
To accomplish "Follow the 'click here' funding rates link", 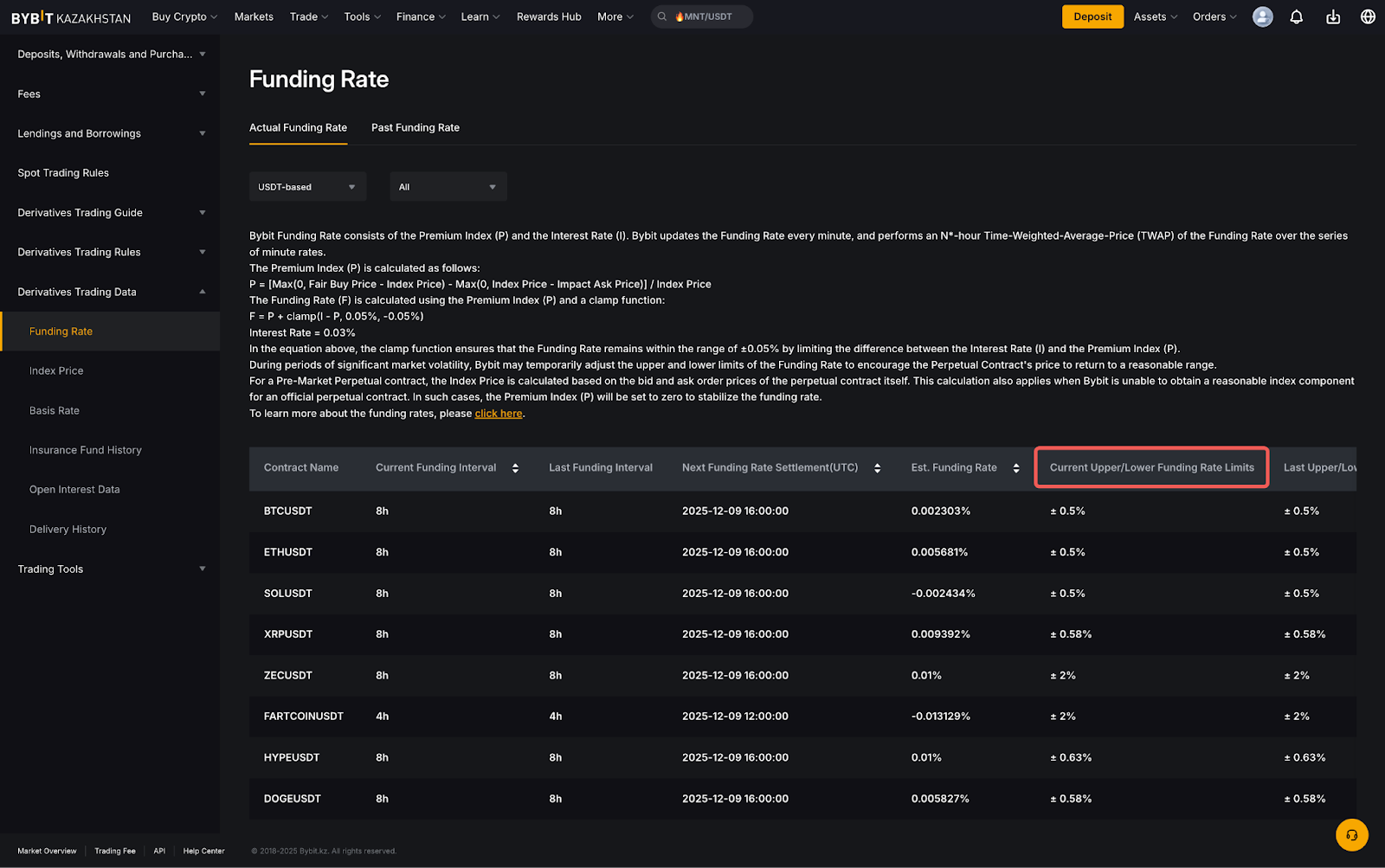I will pos(499,414).
